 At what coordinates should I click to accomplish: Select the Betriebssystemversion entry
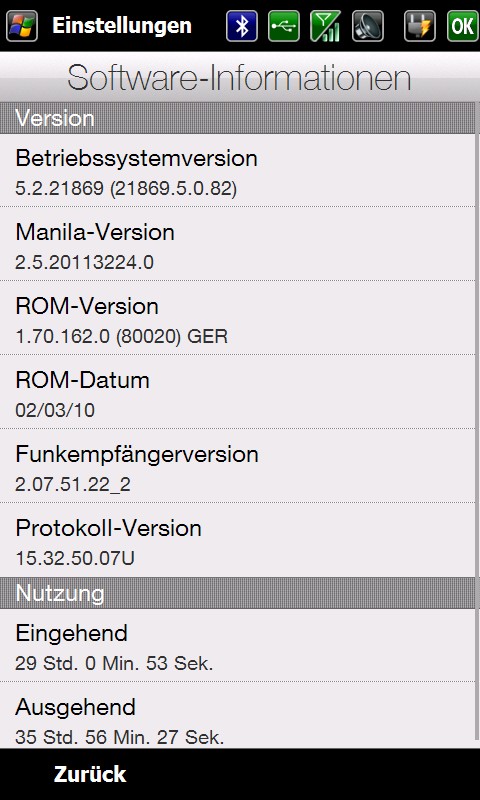coord(238,171)
